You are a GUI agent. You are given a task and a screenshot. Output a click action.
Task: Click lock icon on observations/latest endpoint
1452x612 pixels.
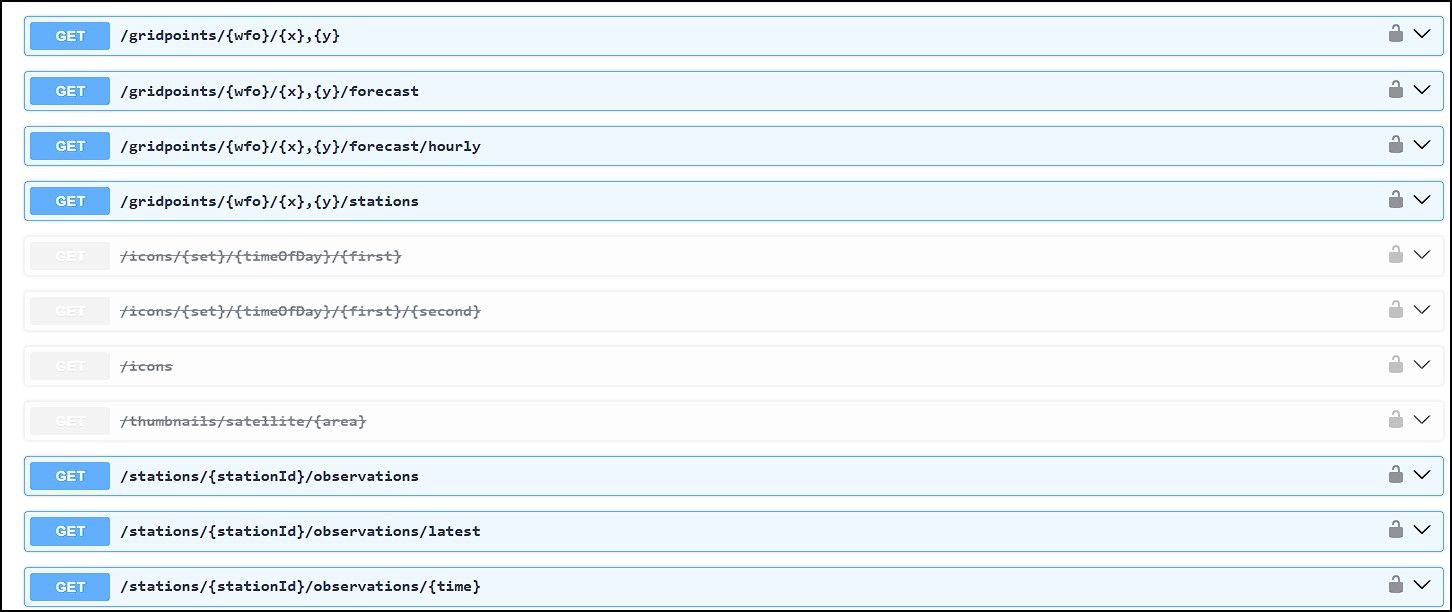click(1395, 530)
